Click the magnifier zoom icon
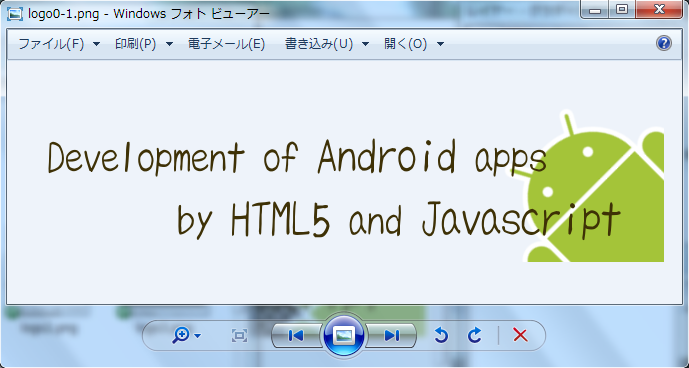 [x=180, y=336]
